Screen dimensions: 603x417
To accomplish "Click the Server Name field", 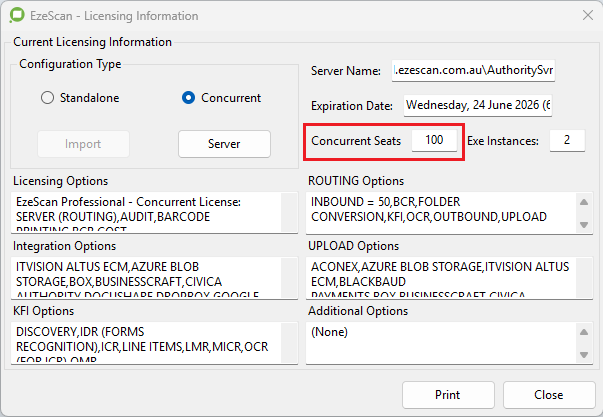I will 473,70.
